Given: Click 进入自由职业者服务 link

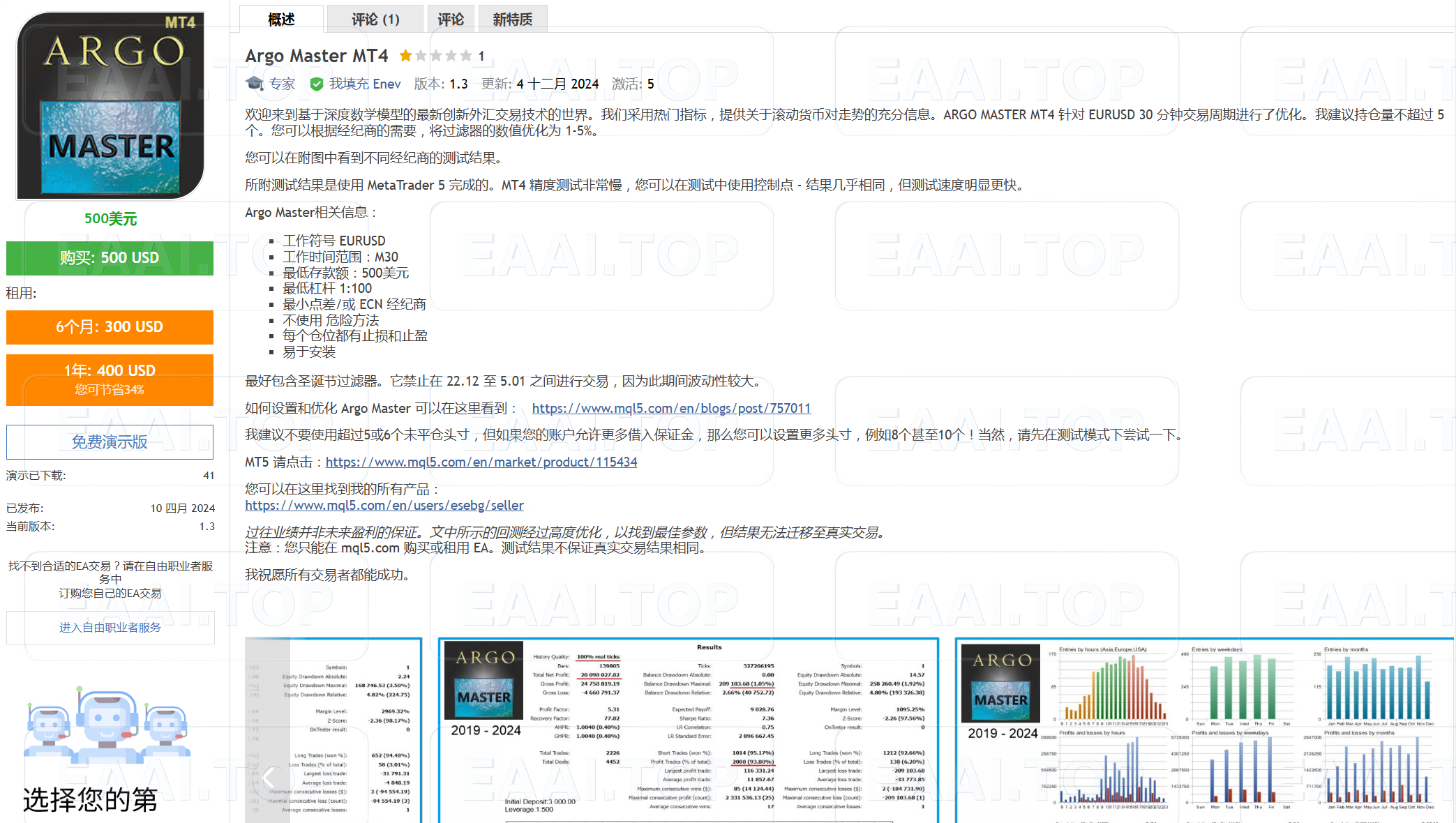Looking at the screenshot, I should (110, 626).
